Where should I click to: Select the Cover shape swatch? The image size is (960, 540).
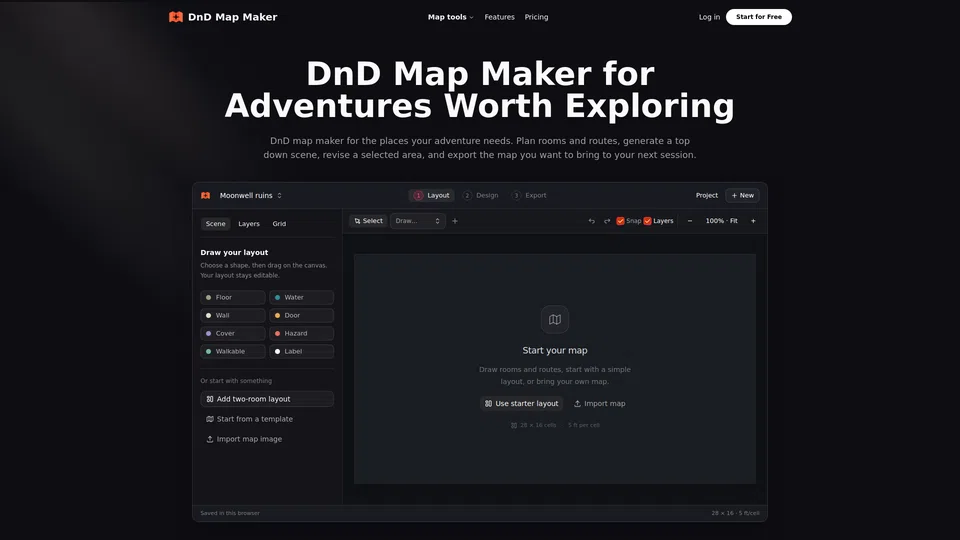[233, 334]
